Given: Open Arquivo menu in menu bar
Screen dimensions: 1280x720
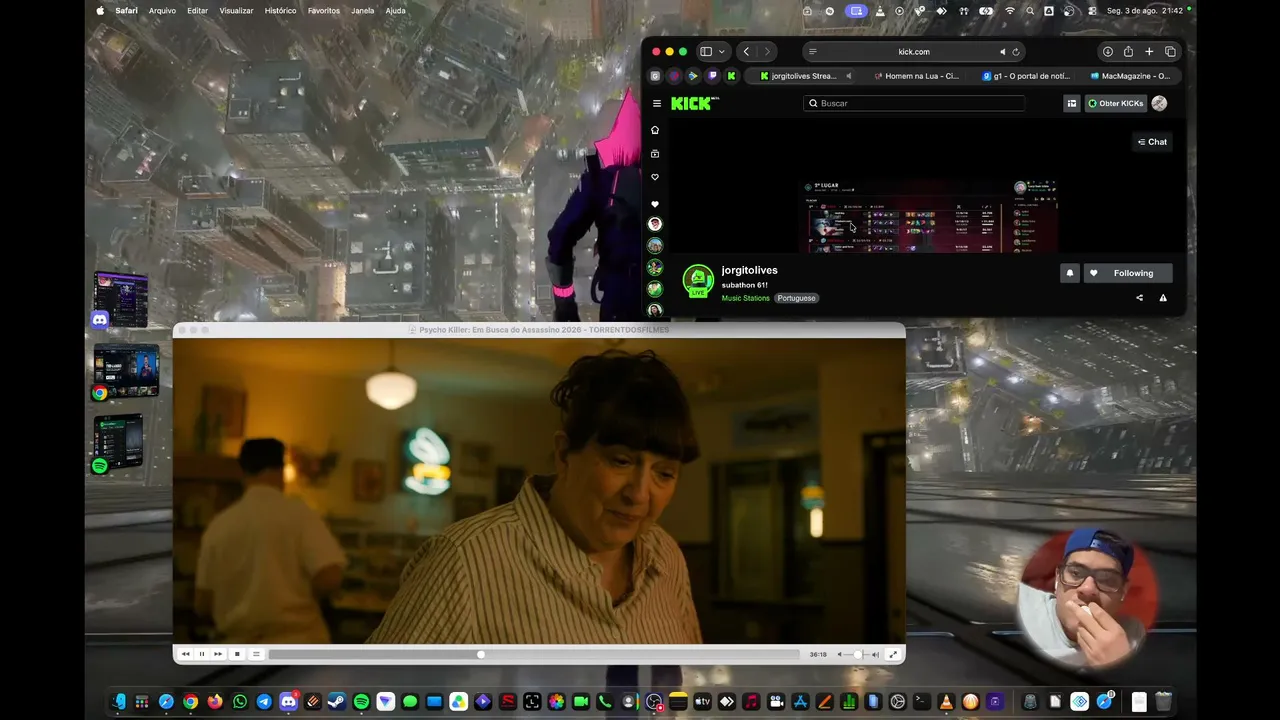Looking at the screenshot, I should click(162, 11).
